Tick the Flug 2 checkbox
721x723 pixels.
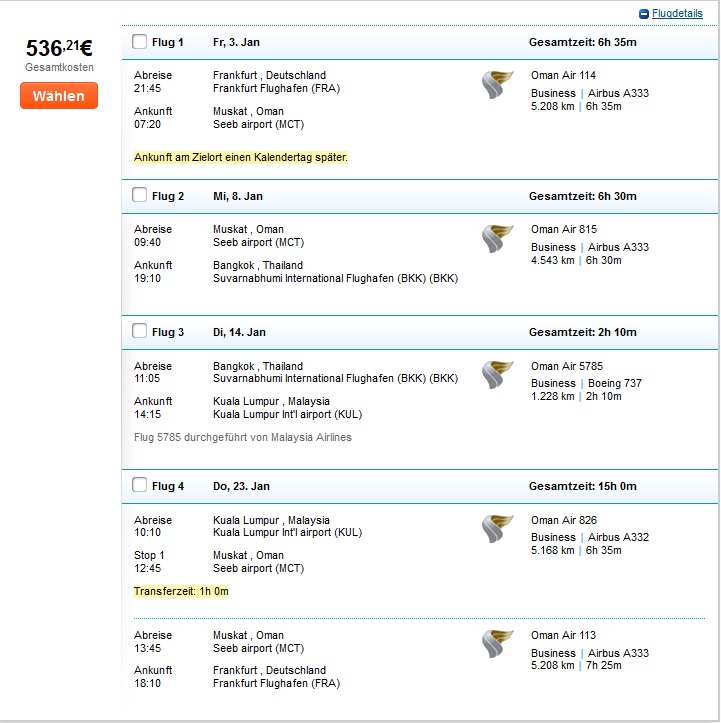(139, 195)
